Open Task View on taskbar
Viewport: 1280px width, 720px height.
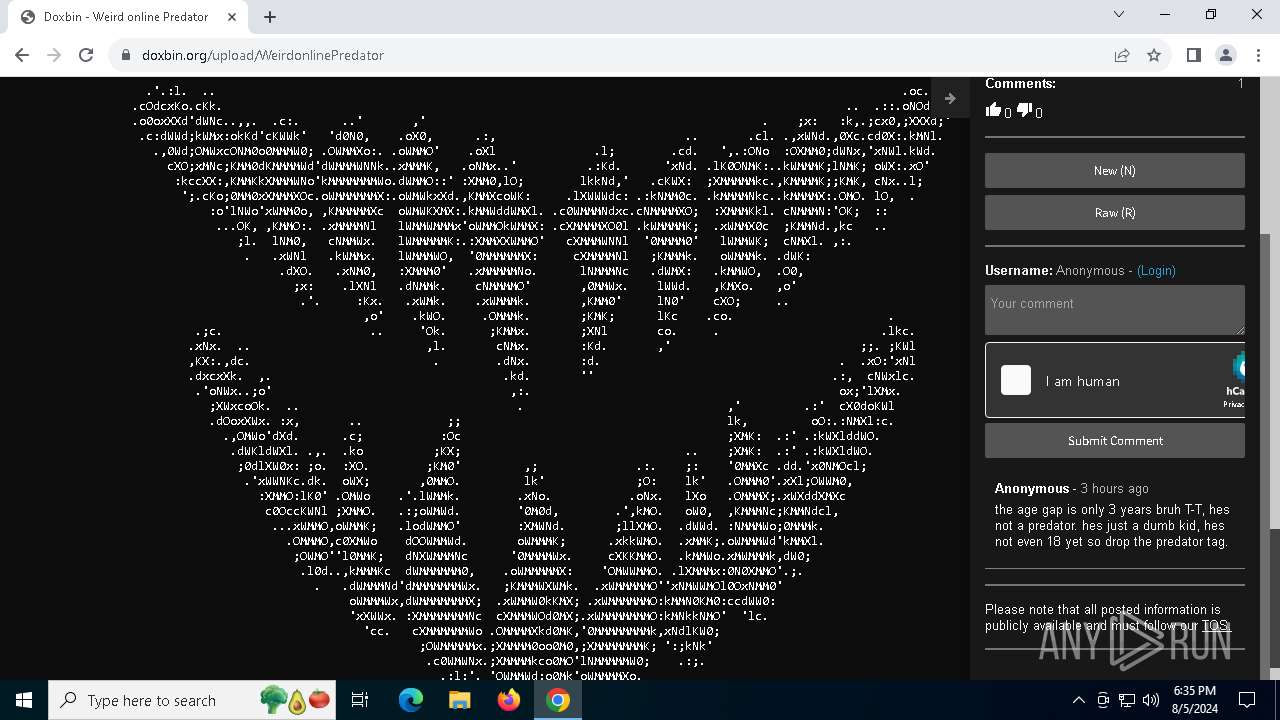tap(360, 700)
